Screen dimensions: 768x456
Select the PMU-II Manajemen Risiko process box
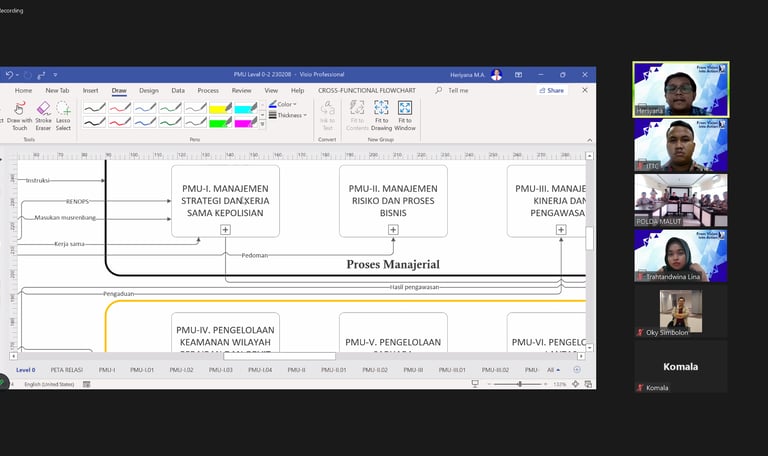[x=393, y=201]
